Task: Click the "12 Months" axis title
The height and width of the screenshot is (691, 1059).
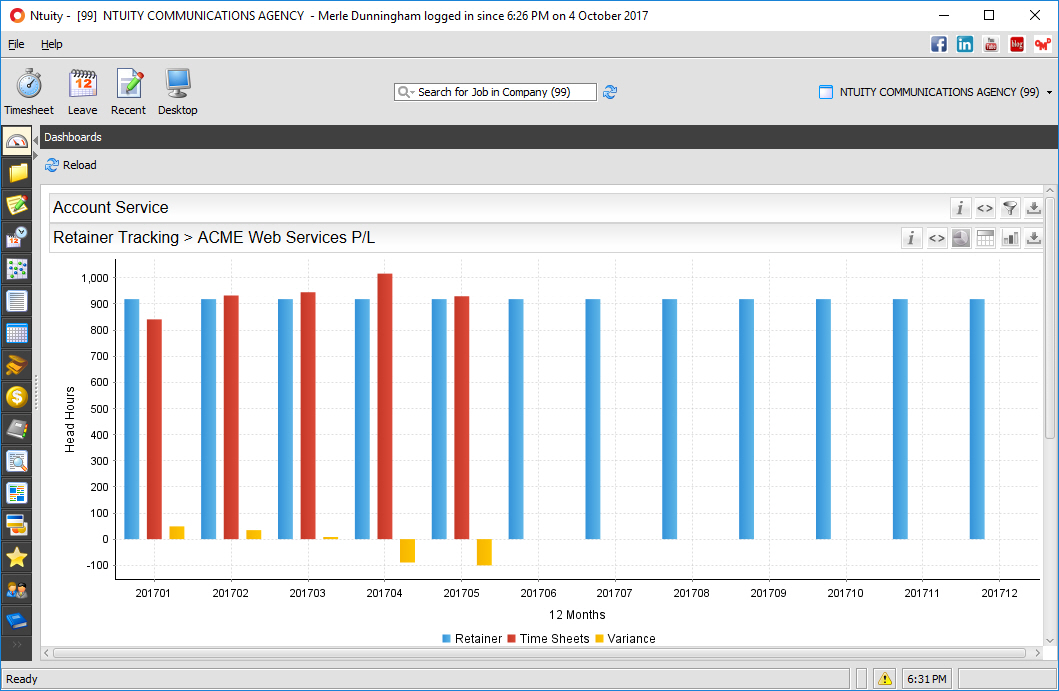Action: point(577,615)
